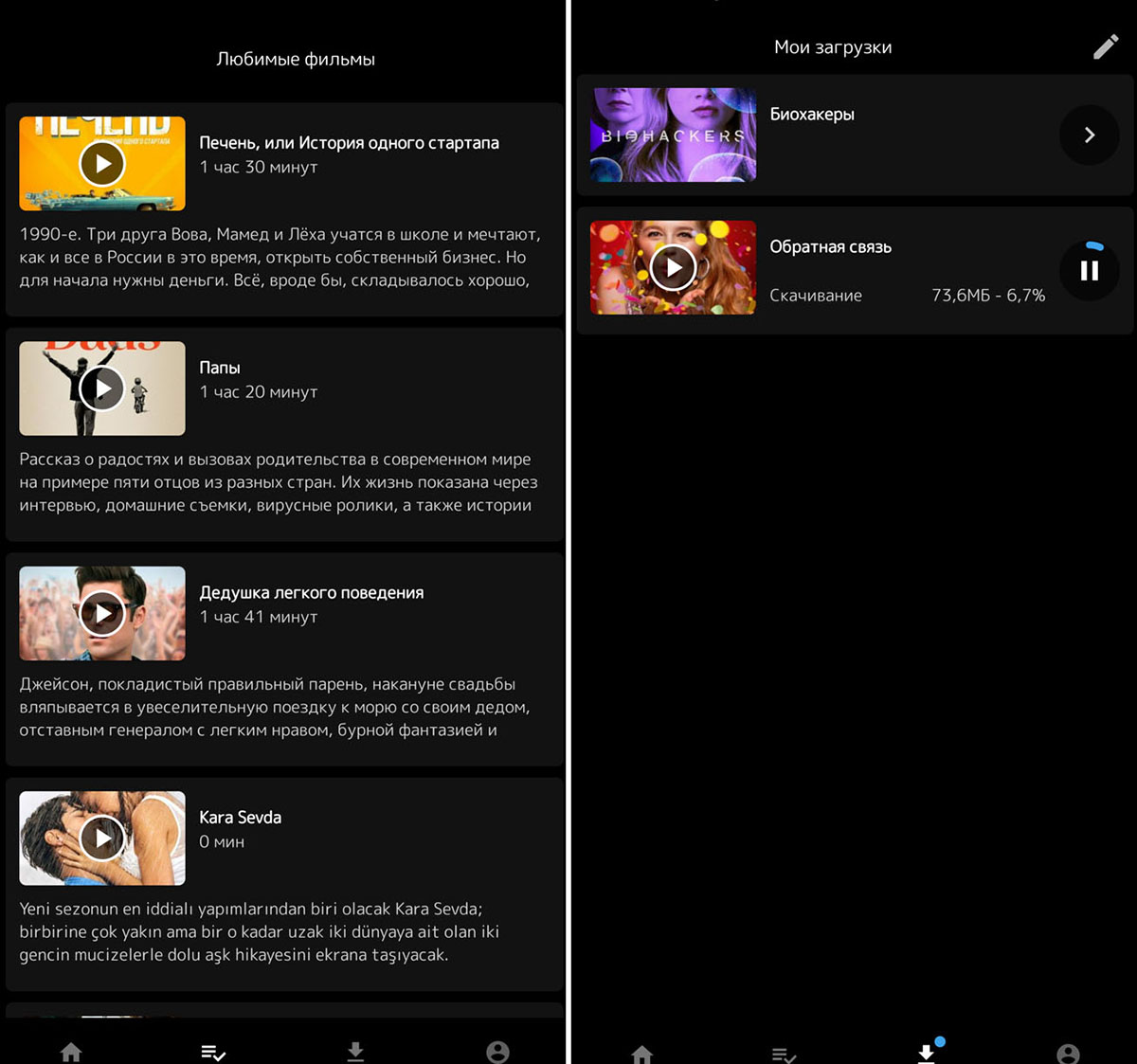The height and width of the screenshot is (1064, 1137).
Task: Play the Обратная связь download thumbnail
Action: [673, 267]
